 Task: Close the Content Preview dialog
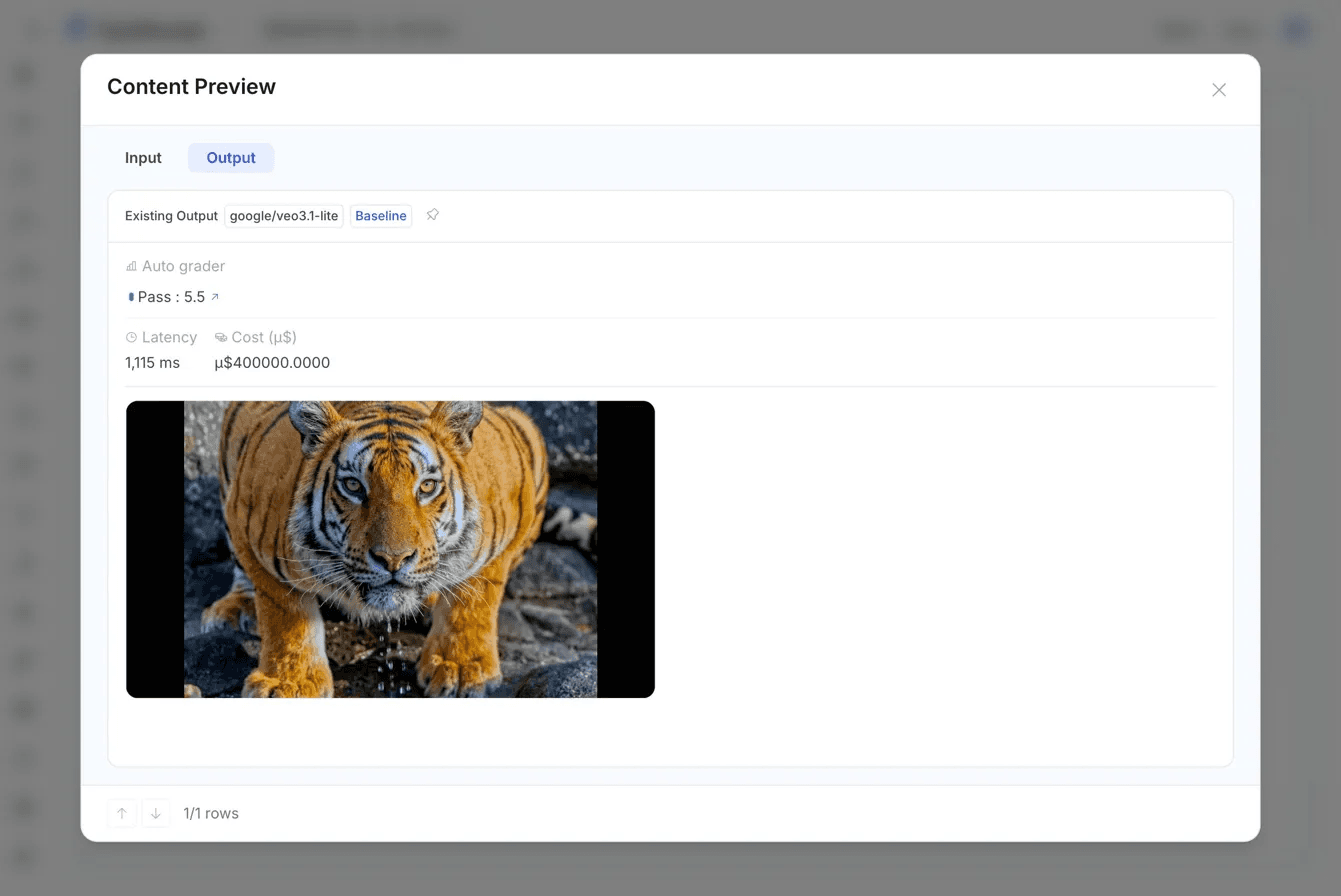(x=1219, y=90)
